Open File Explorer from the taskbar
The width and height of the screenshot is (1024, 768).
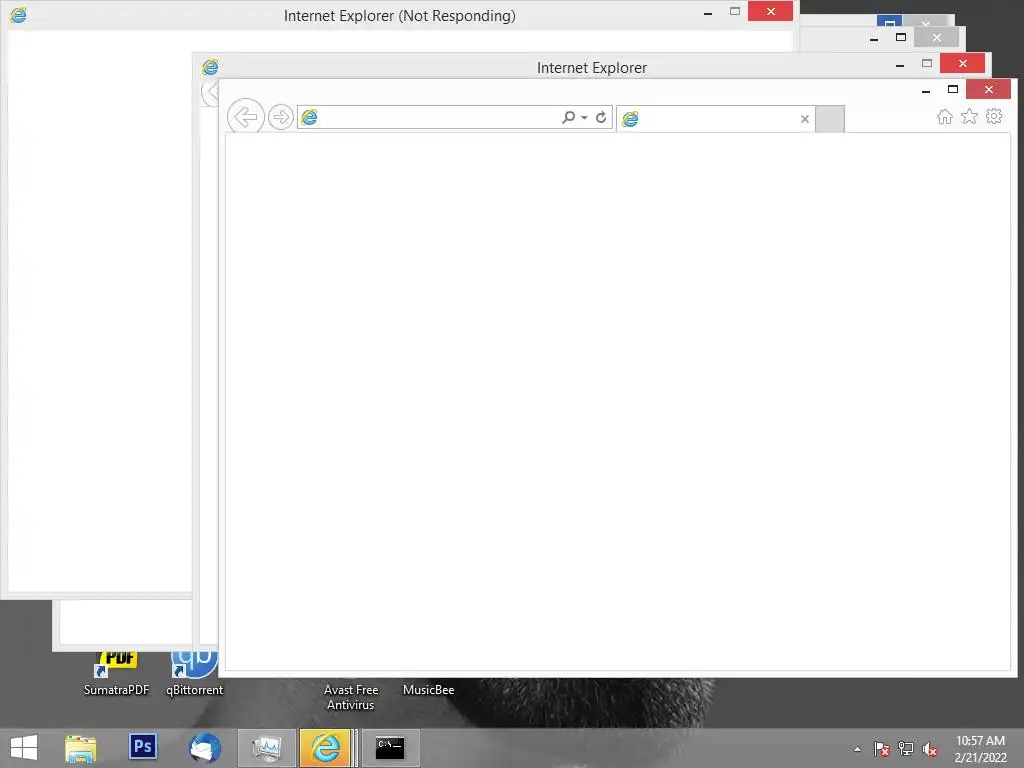pos(80,748)
